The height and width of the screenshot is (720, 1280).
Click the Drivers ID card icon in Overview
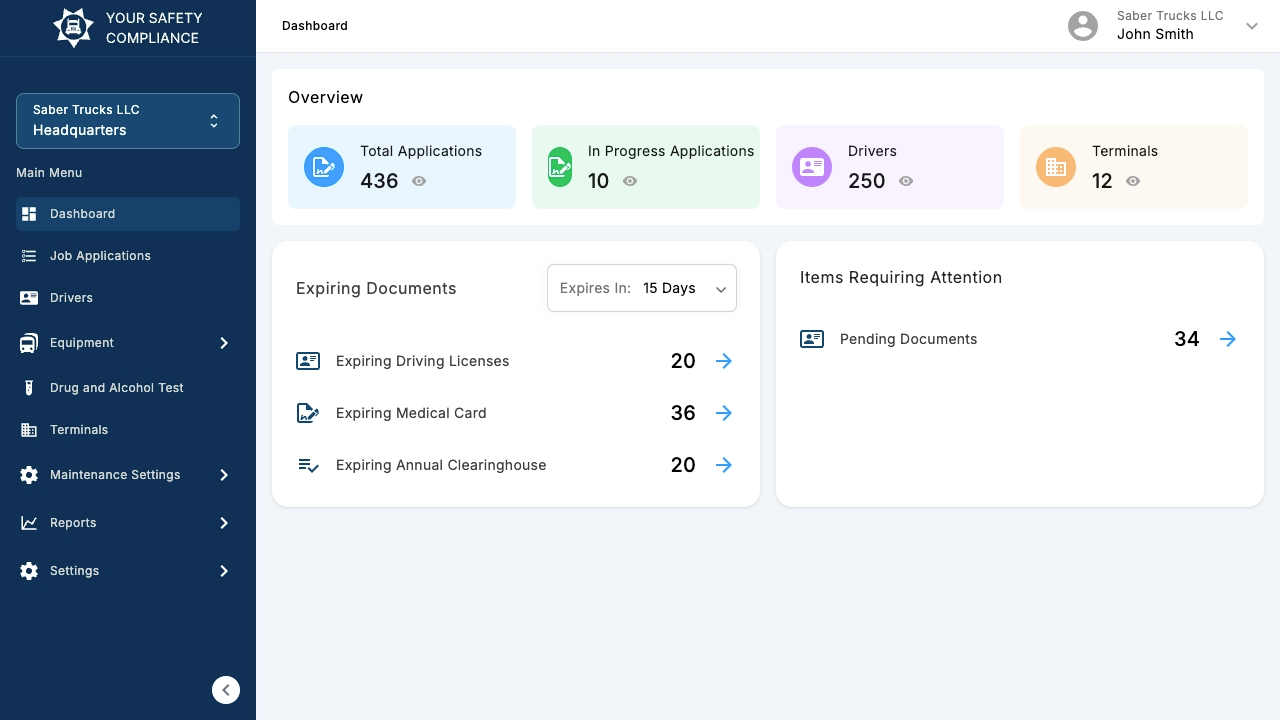tap(812, 167)
